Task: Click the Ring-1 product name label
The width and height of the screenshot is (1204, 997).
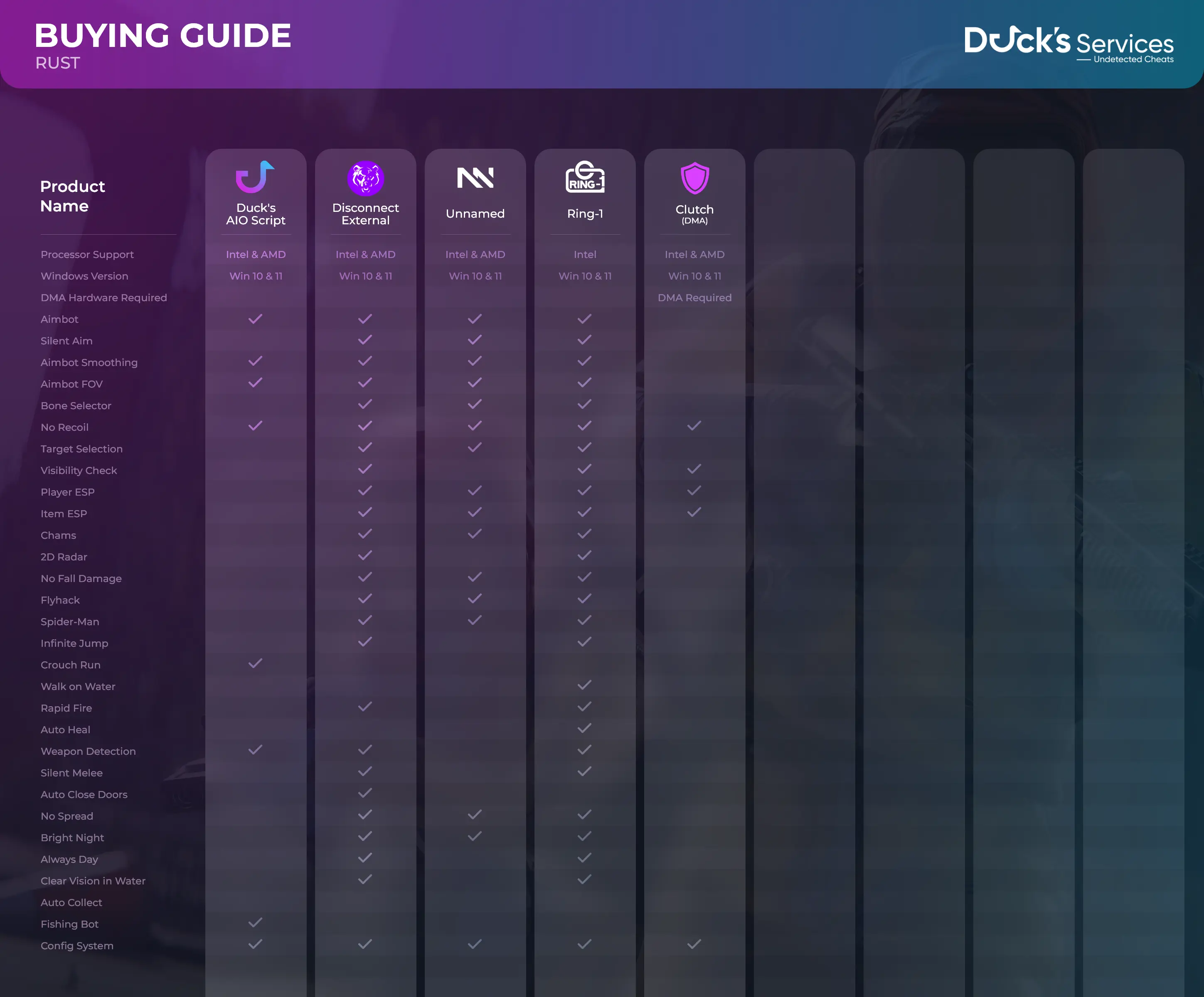Action: 585,214
